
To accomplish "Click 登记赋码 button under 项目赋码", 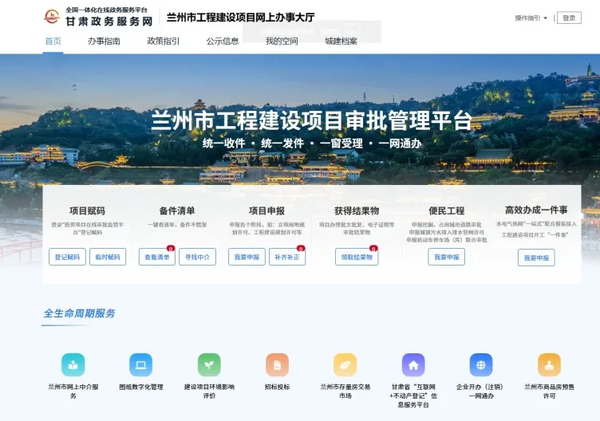I will 67,257.
